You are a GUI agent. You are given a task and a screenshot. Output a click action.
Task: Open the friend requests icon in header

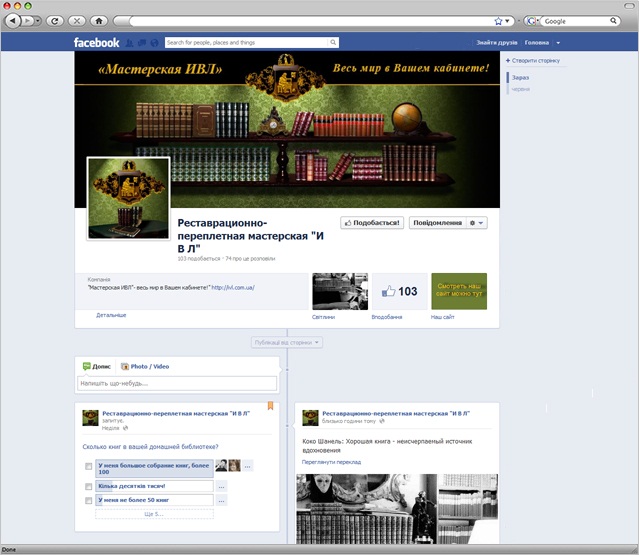click(129, 43)
